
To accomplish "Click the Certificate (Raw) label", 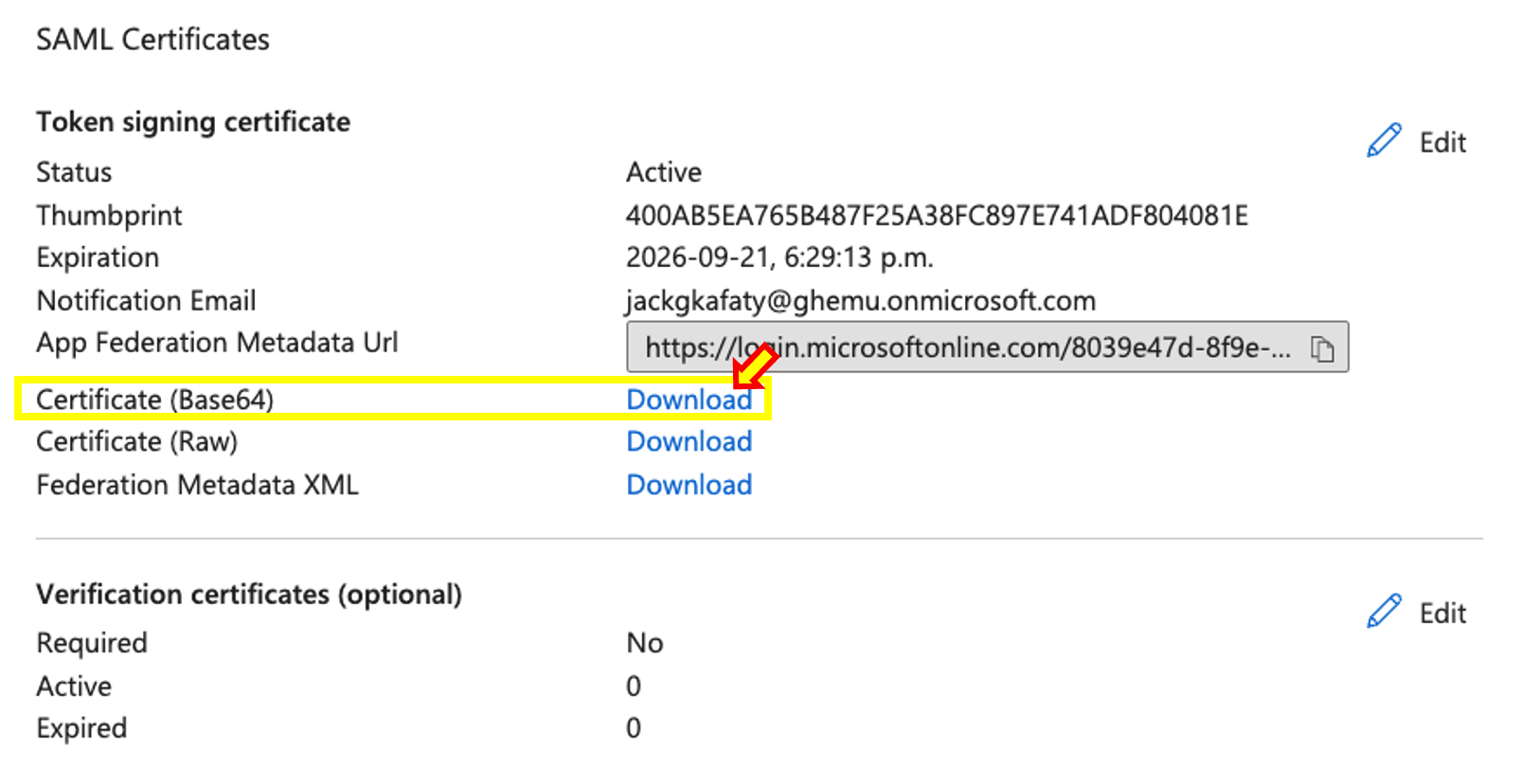I will point(137,441).
